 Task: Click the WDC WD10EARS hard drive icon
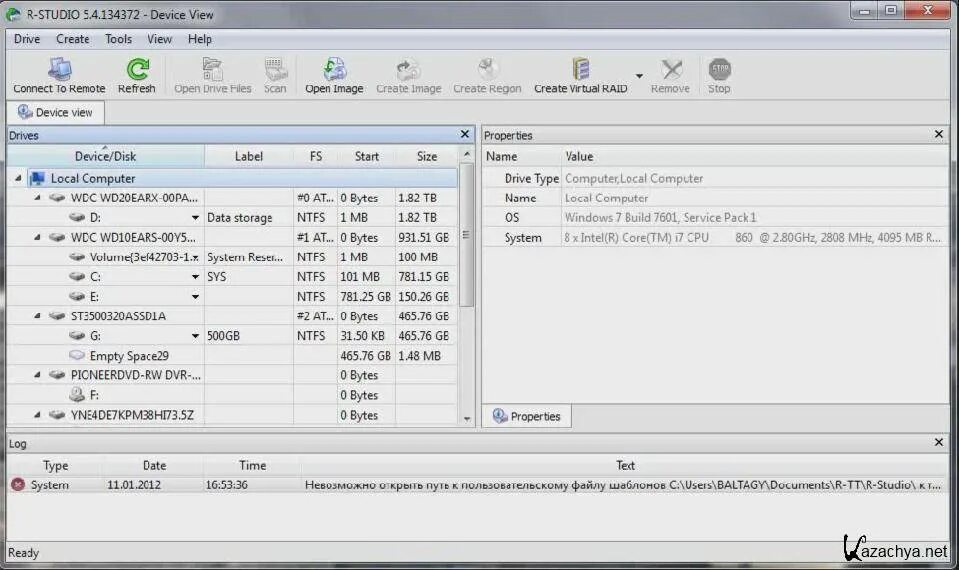pyautogui.click(x=57, y=237)
